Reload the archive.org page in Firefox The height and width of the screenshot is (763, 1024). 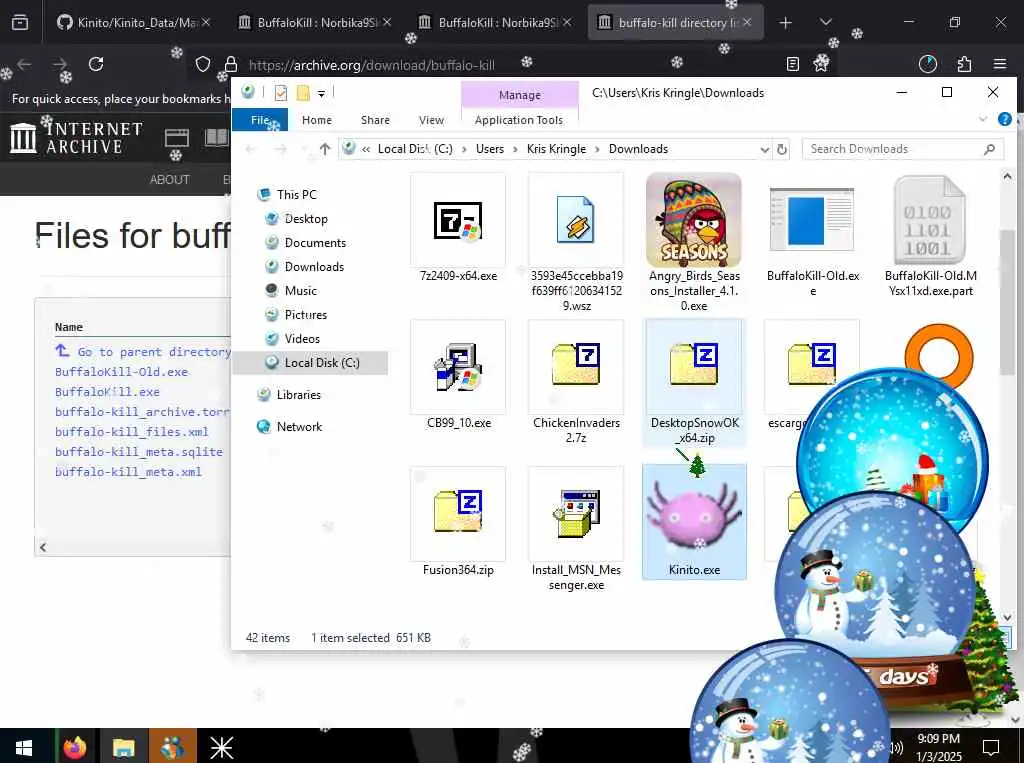(x=96, y=64)
